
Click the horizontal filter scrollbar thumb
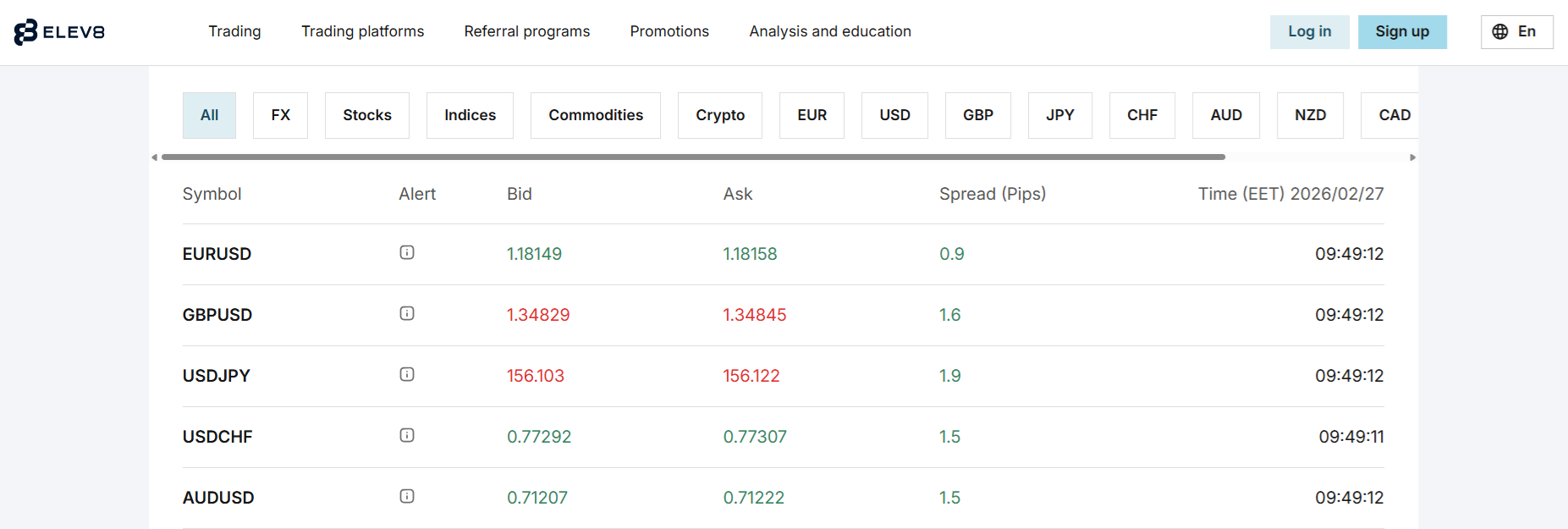click(693, 157)
